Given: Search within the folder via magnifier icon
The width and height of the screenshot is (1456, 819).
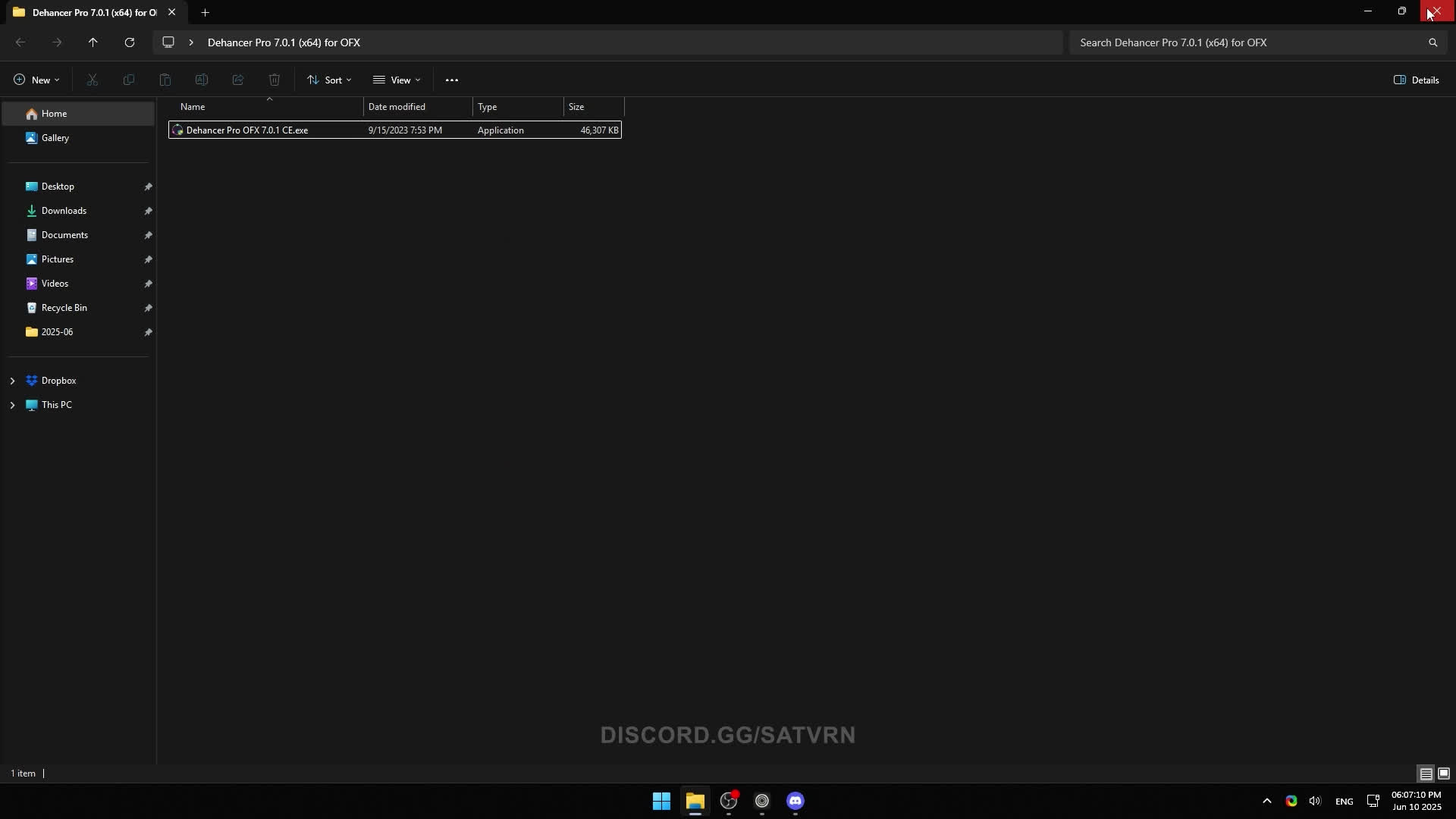Looking at the screenshot, I should pyautogui.click(x=1433, y=42).
